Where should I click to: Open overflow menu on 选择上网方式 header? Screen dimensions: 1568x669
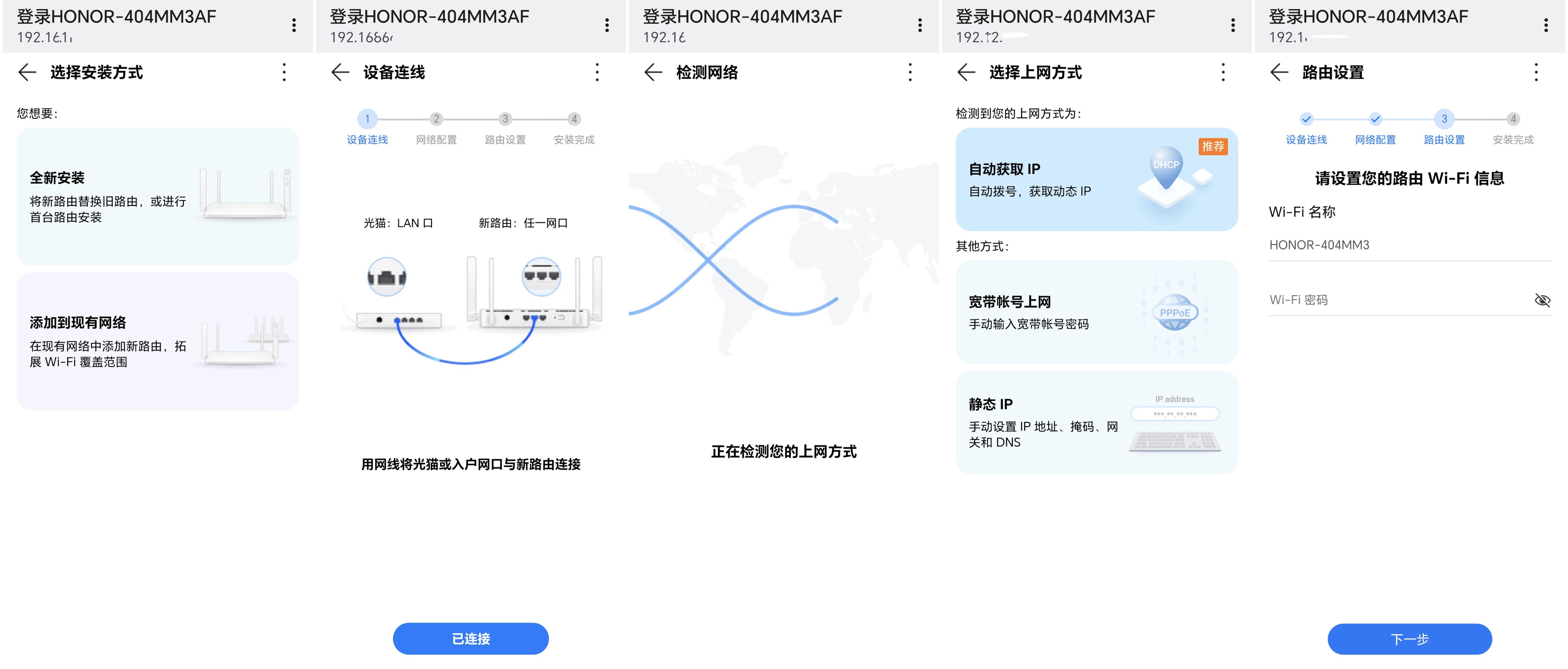pos(1223,72)
